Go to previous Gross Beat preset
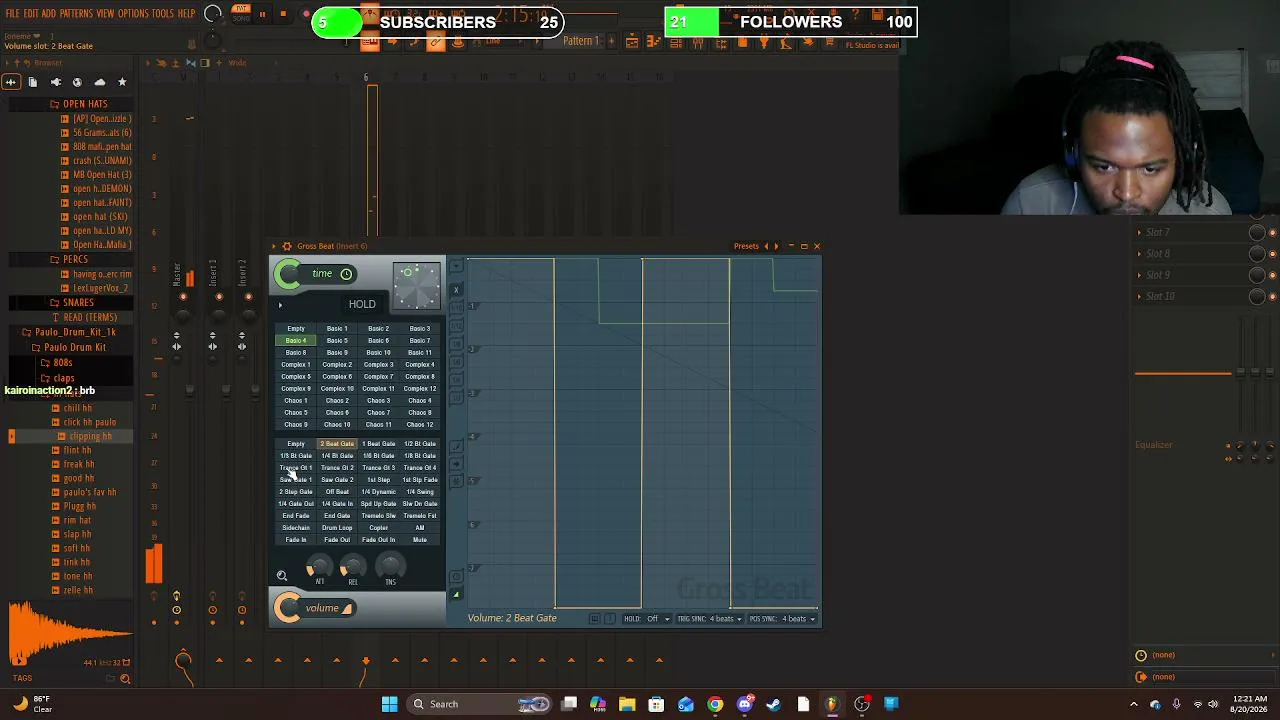This screenshot has width=1280, height=720. [x=766, y=246]
